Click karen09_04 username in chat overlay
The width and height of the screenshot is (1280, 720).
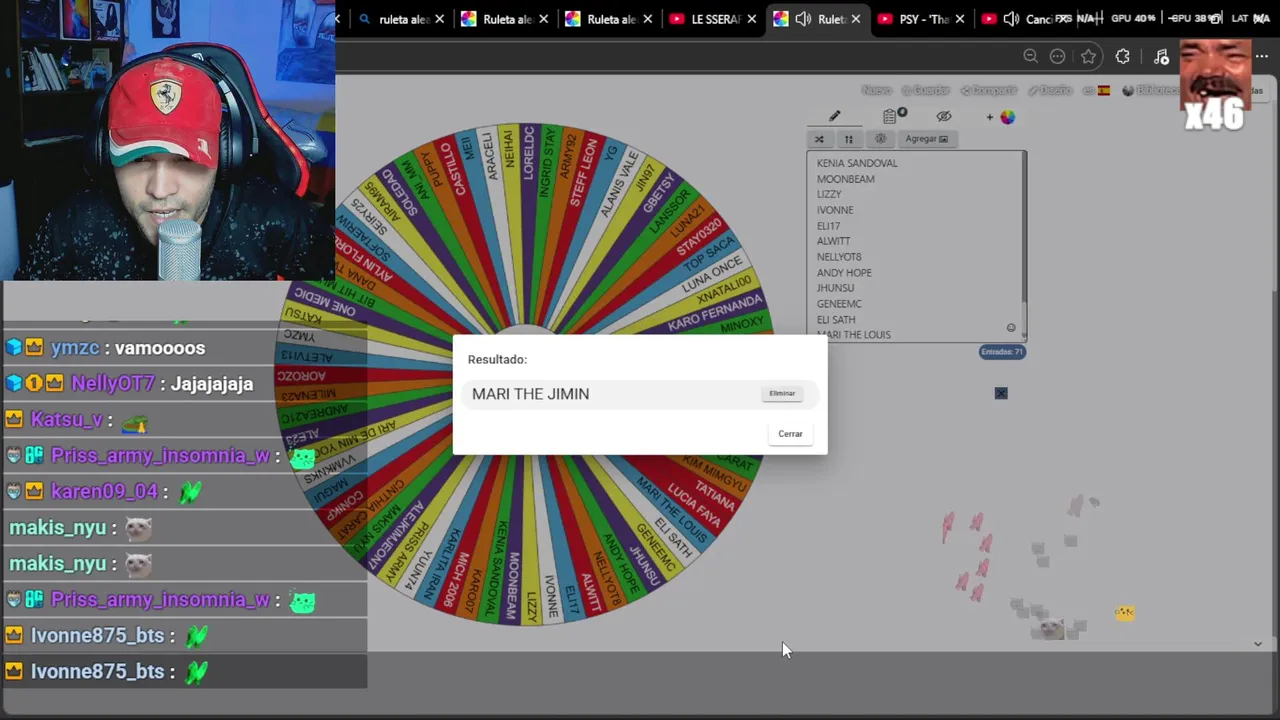coord(104,492)
